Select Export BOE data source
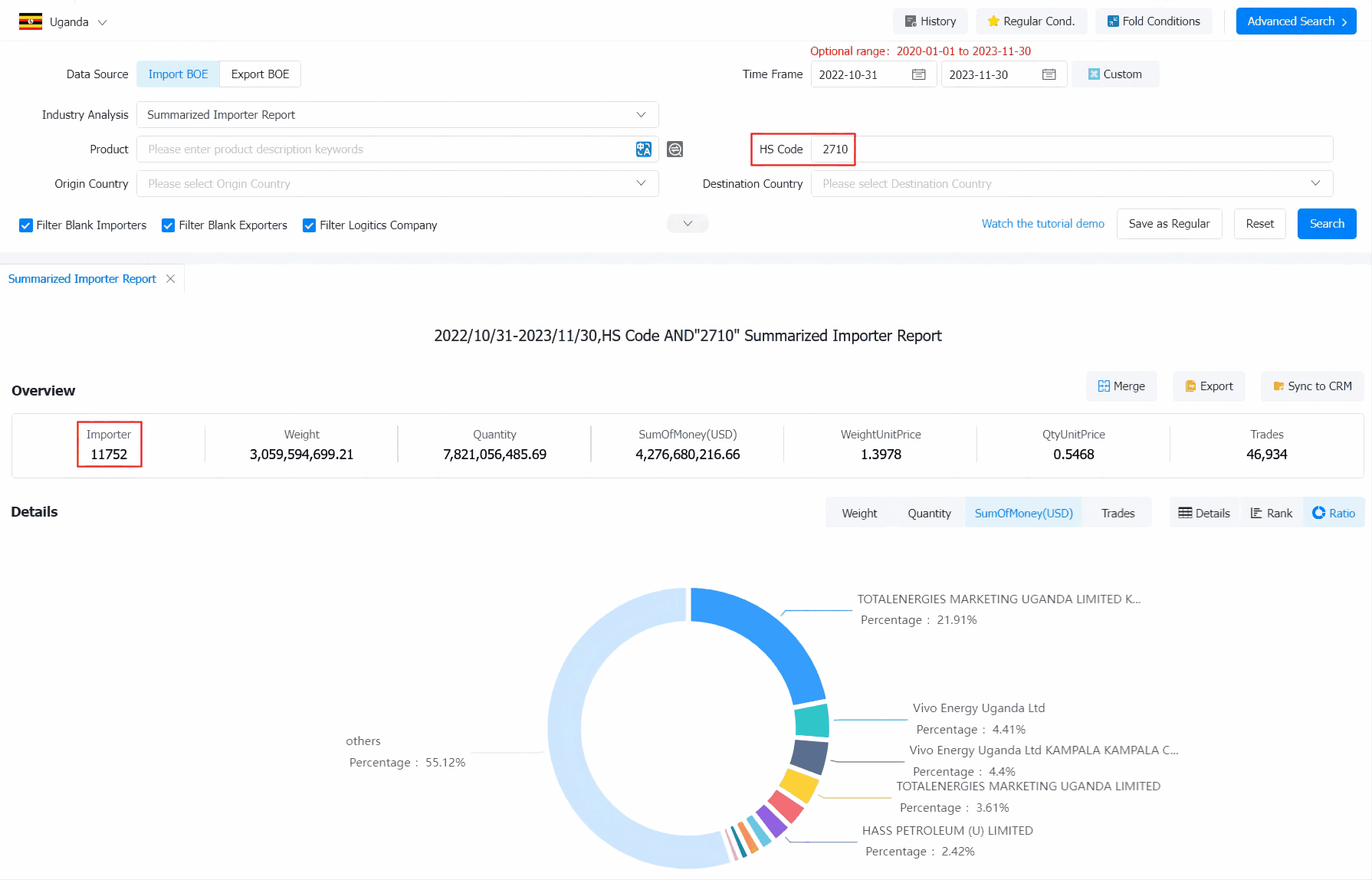This screenshot has height=880, width=1372. click(260, 74)
